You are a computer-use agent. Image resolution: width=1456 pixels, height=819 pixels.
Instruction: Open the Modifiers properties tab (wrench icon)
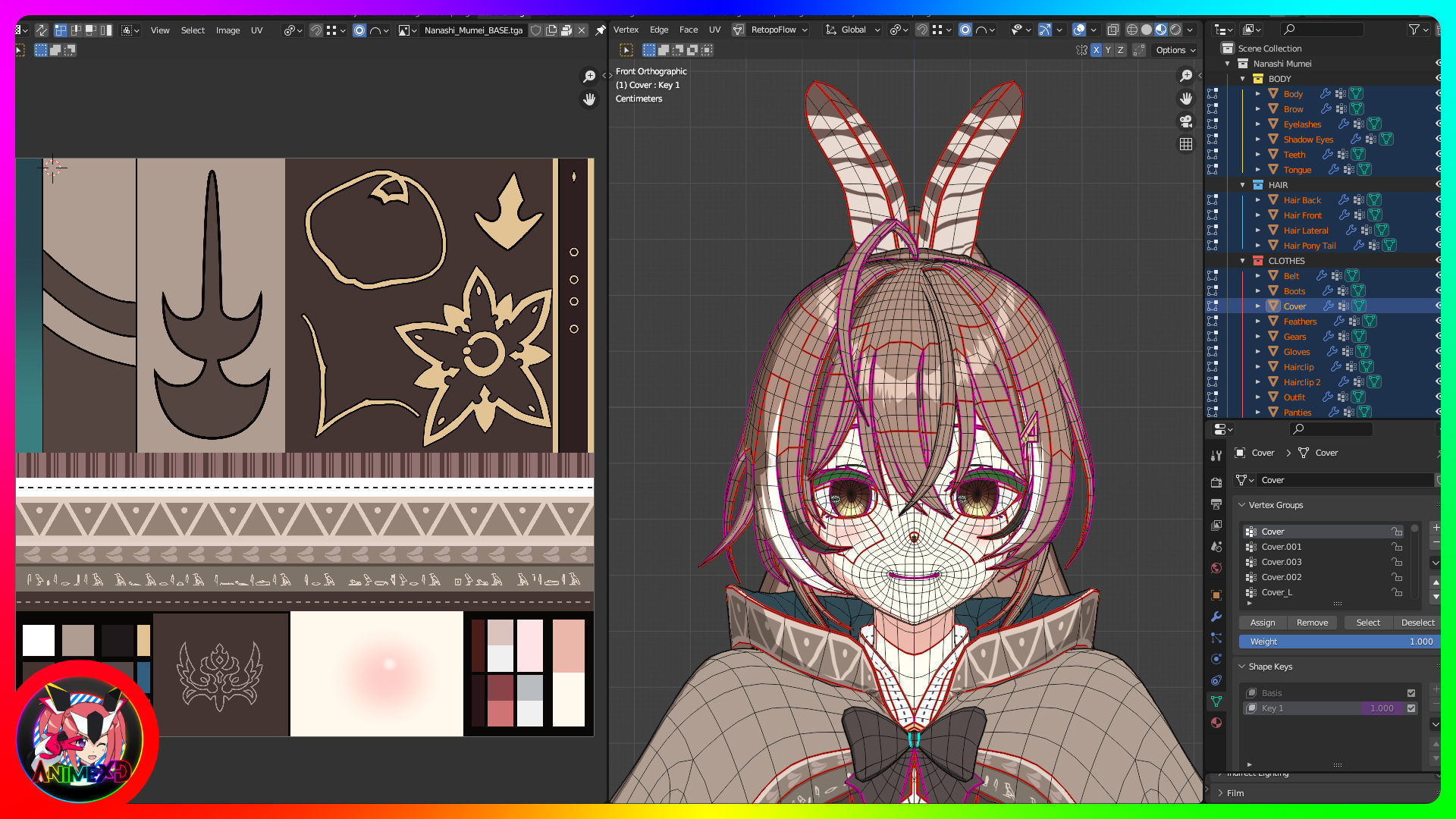point(1216,617)
